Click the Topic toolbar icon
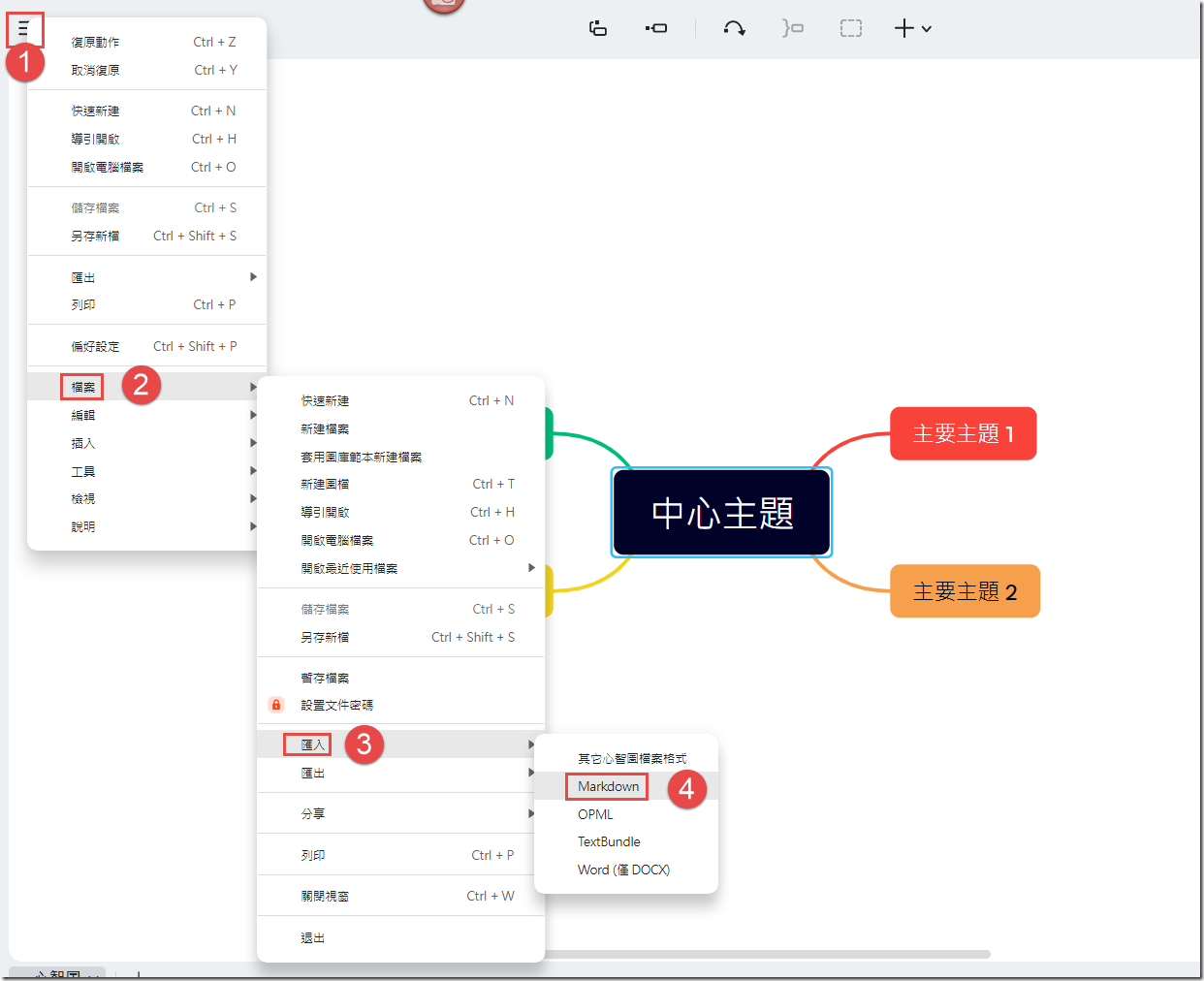The width and height of the screenshot is (1204, 981). (598, 28)
